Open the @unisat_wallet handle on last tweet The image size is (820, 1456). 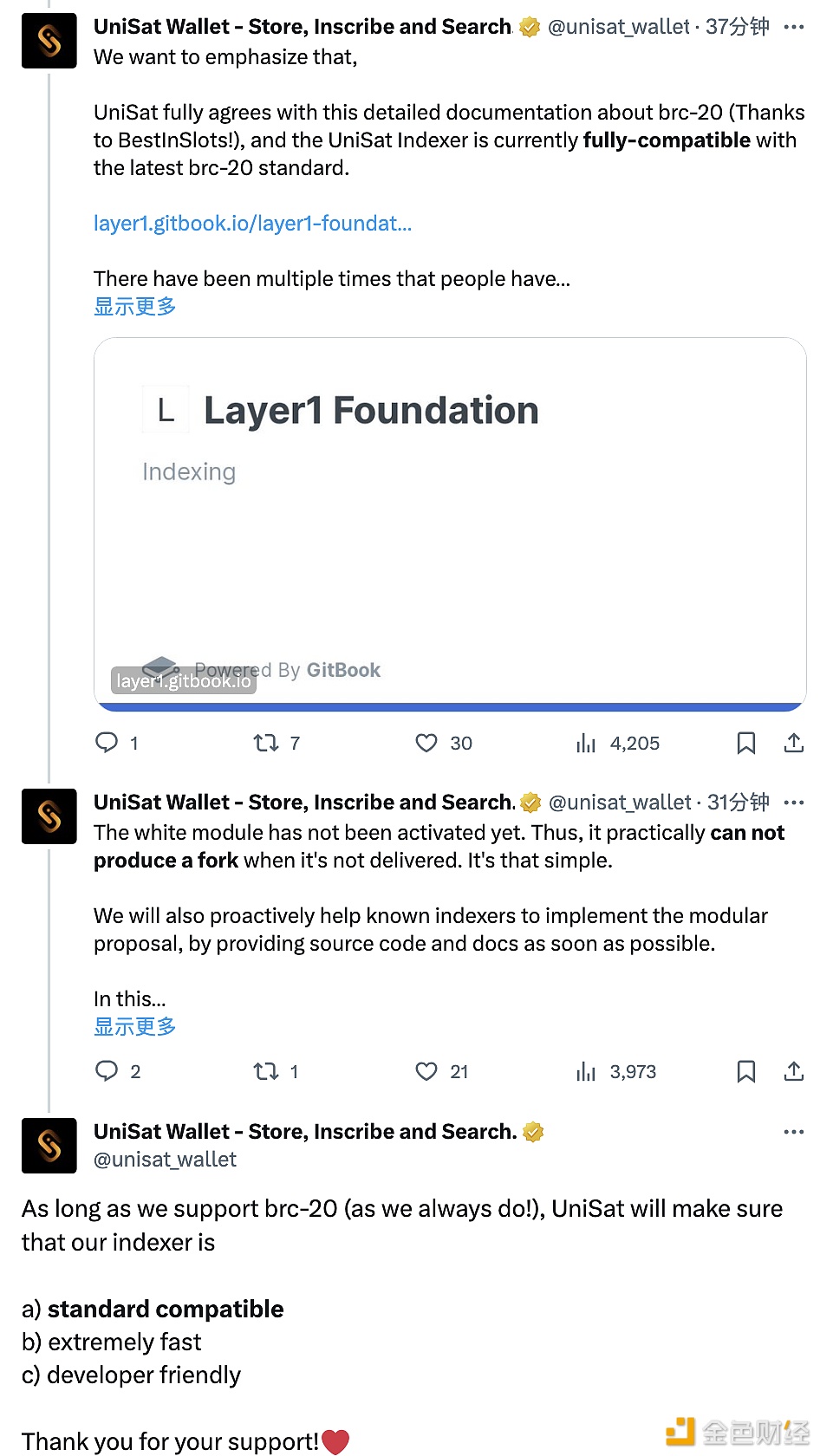coord(165,1160)
